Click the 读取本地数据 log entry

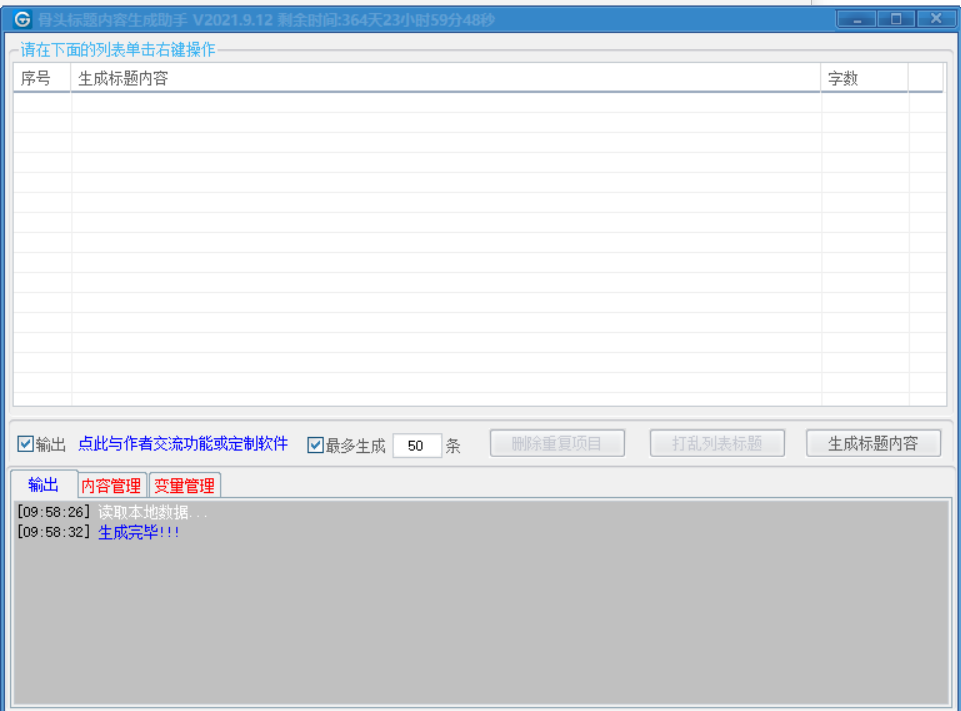(x=152, y=512)
